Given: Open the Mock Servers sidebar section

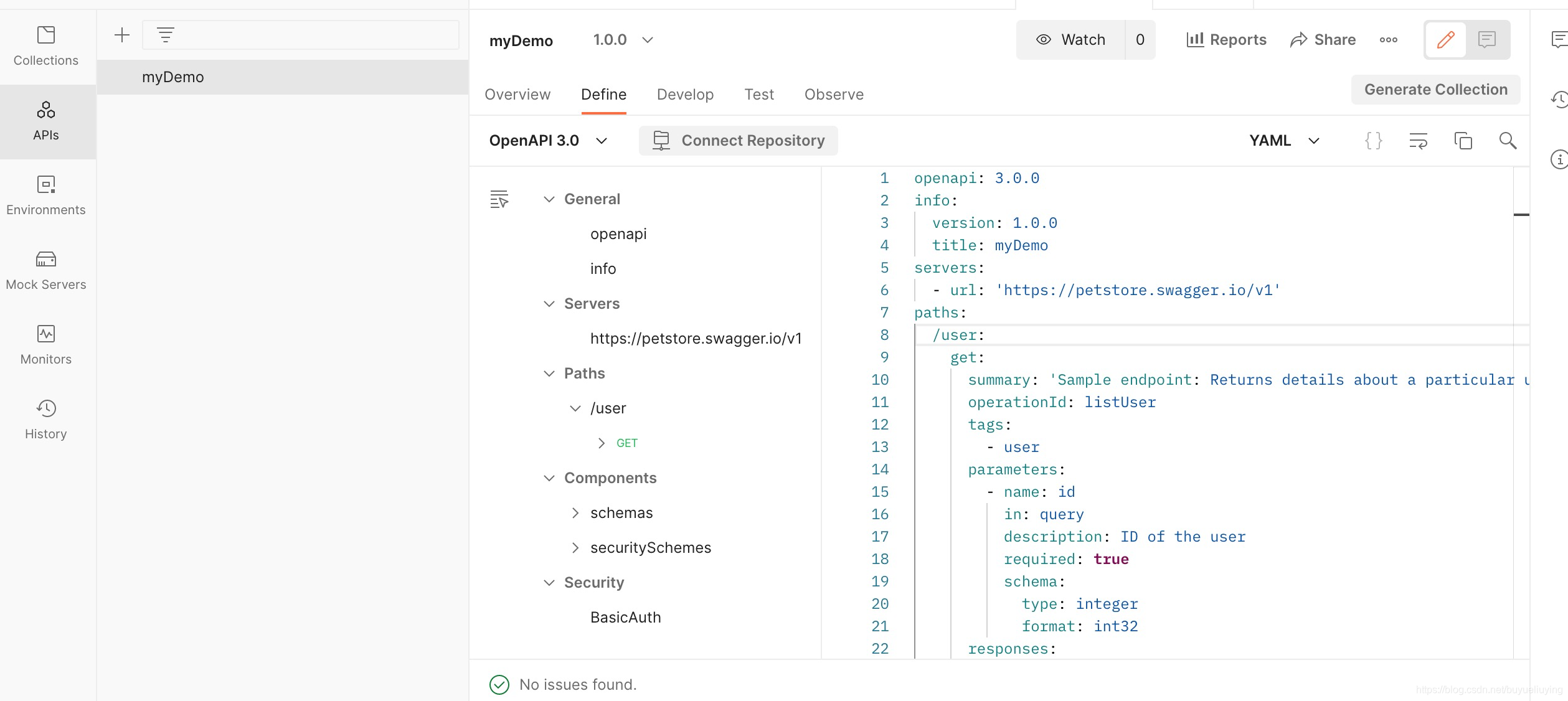Looking at the screenshot, I should click(x=46, y=271).
